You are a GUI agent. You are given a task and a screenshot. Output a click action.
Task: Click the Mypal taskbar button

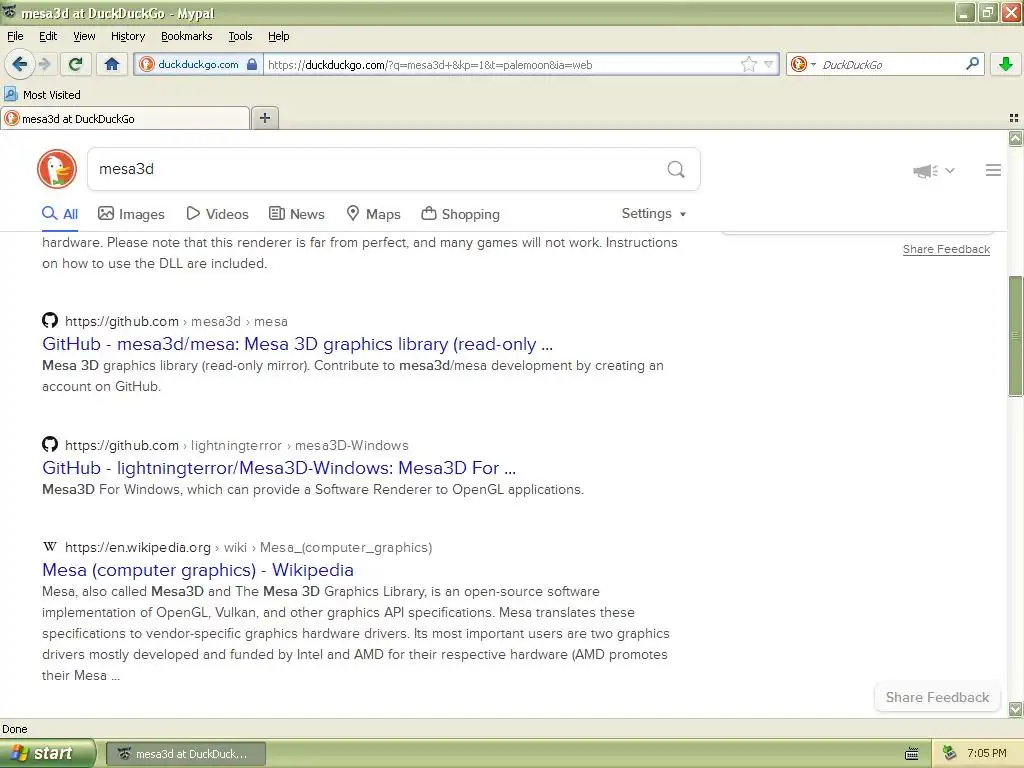pos(186,754)
